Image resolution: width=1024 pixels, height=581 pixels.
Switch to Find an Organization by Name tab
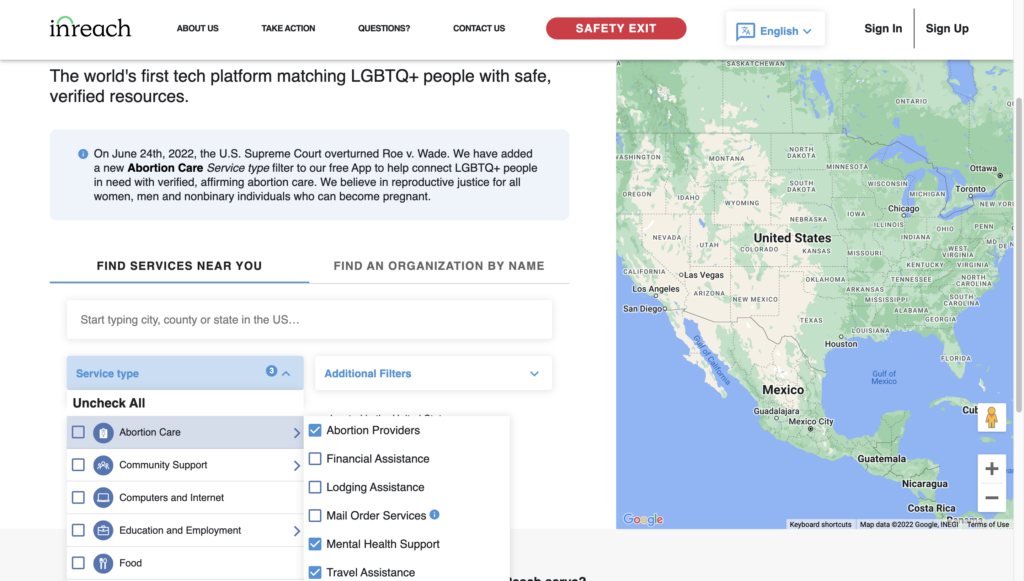tap(439, 266)
